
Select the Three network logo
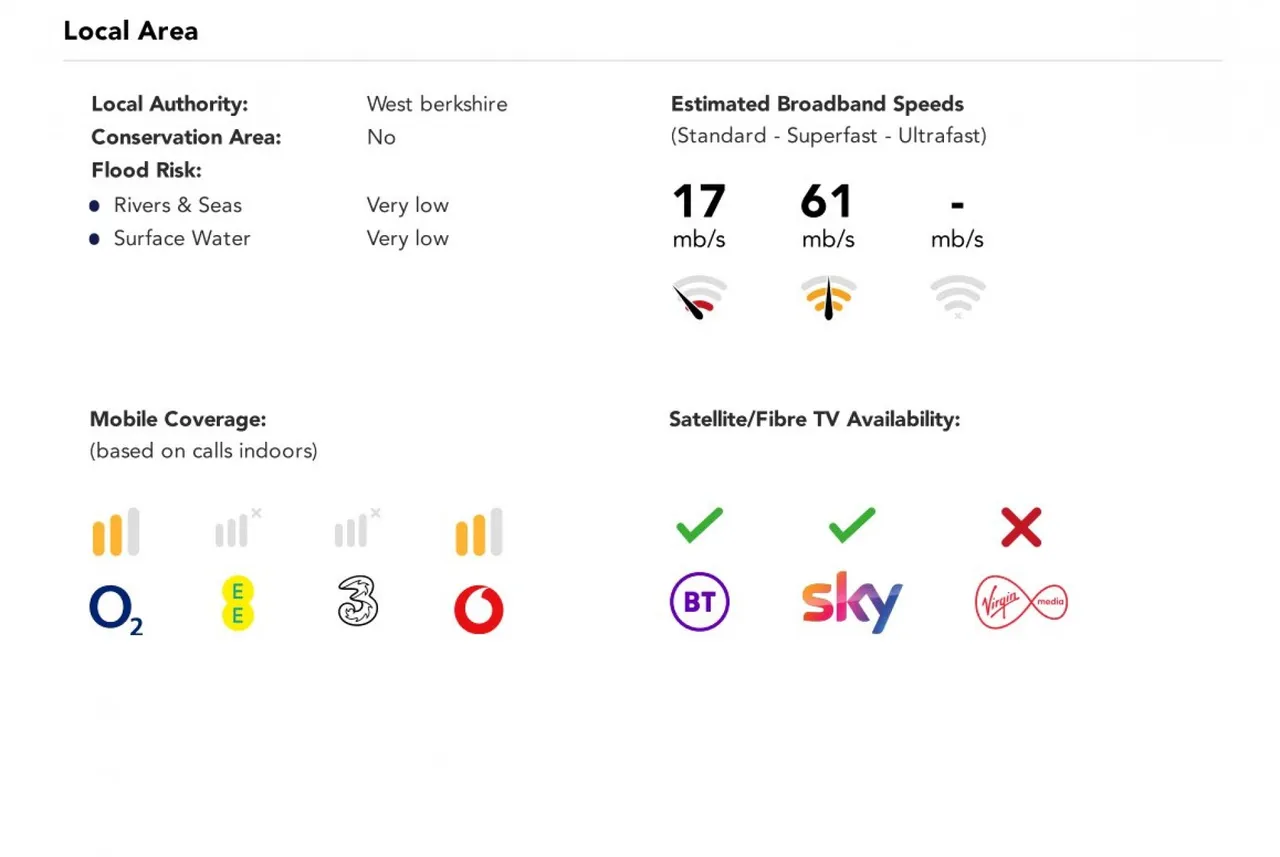[358, 602]
